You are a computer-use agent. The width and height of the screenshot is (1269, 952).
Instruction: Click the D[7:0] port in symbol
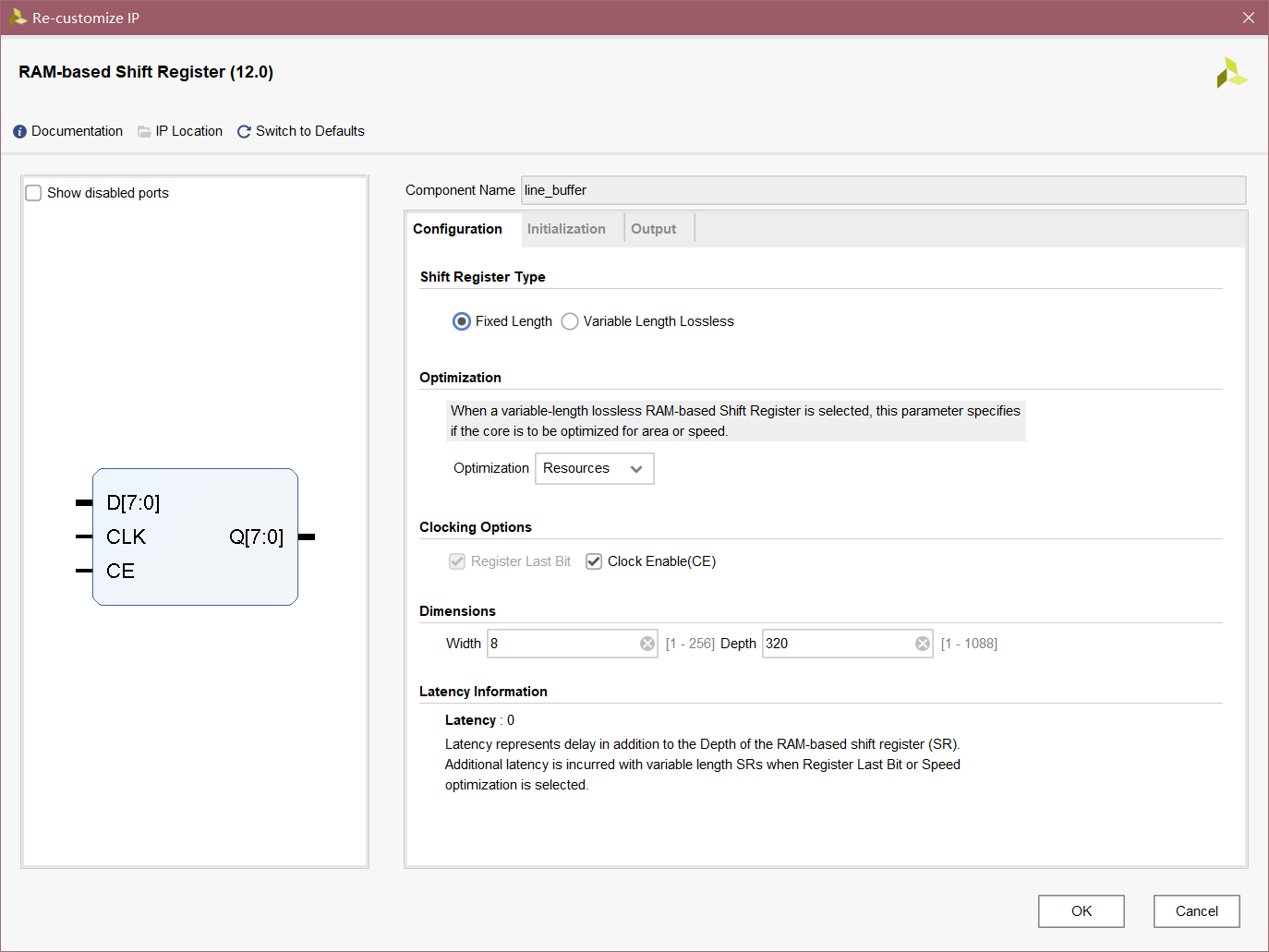(x=133, y=502)
